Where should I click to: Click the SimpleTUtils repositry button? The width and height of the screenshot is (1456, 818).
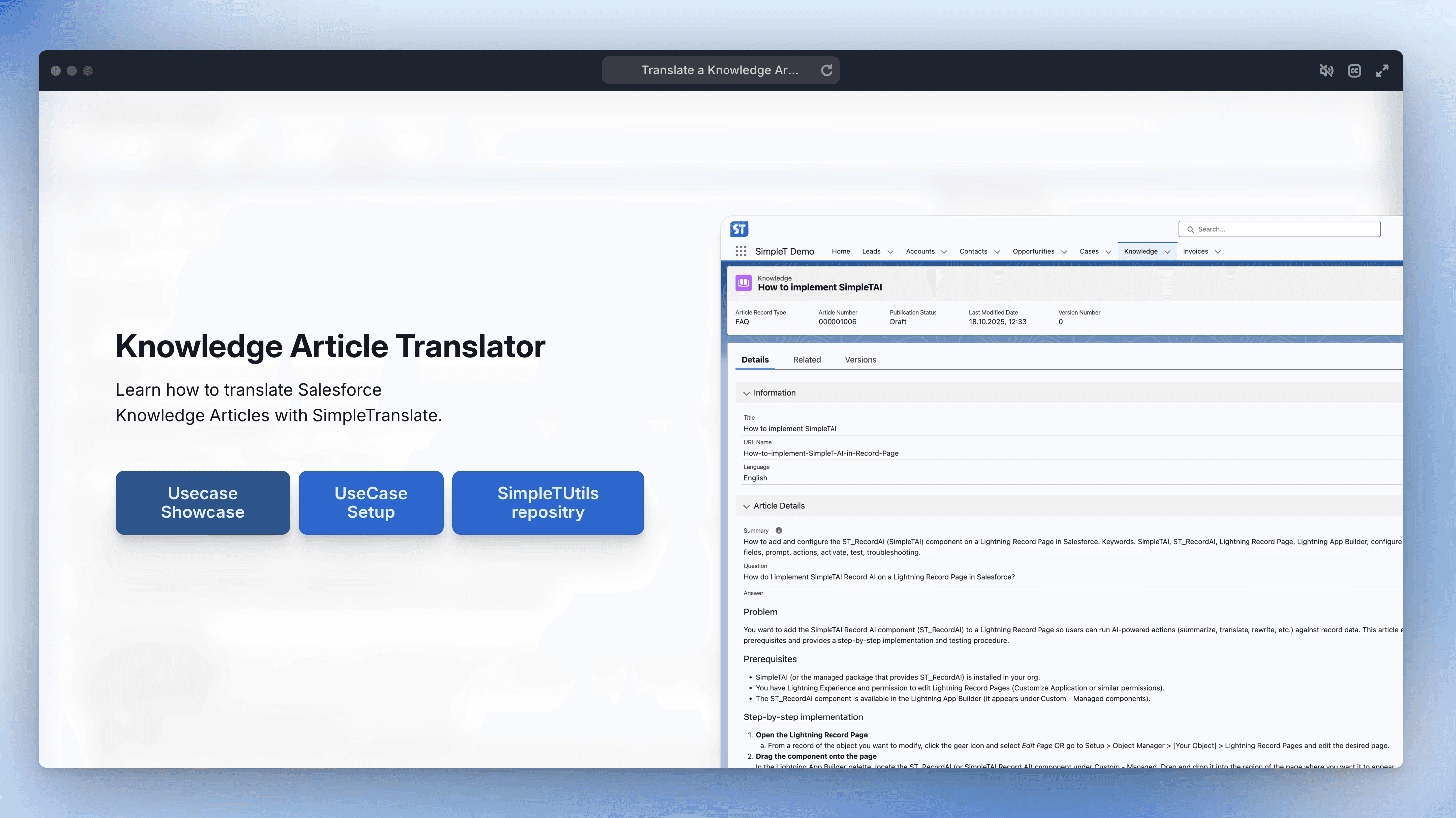548,503
